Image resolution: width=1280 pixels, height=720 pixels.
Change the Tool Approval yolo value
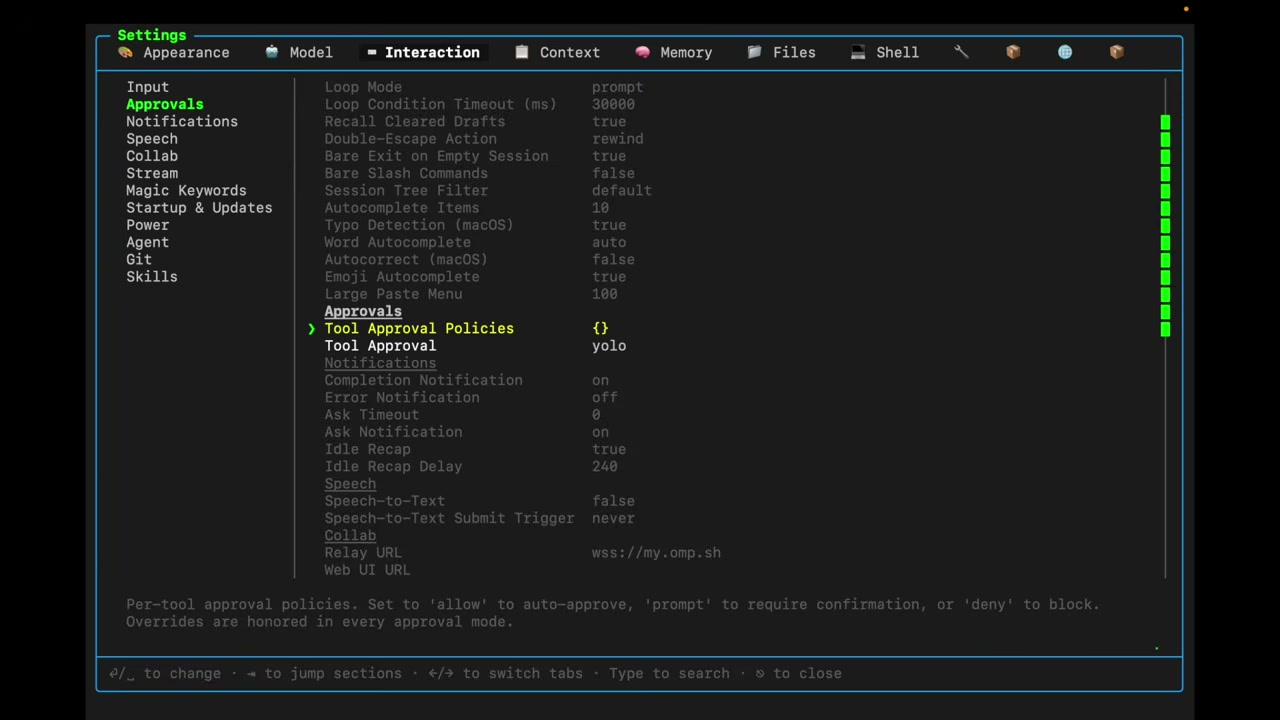pyautogui.click(x=609, y=346)
